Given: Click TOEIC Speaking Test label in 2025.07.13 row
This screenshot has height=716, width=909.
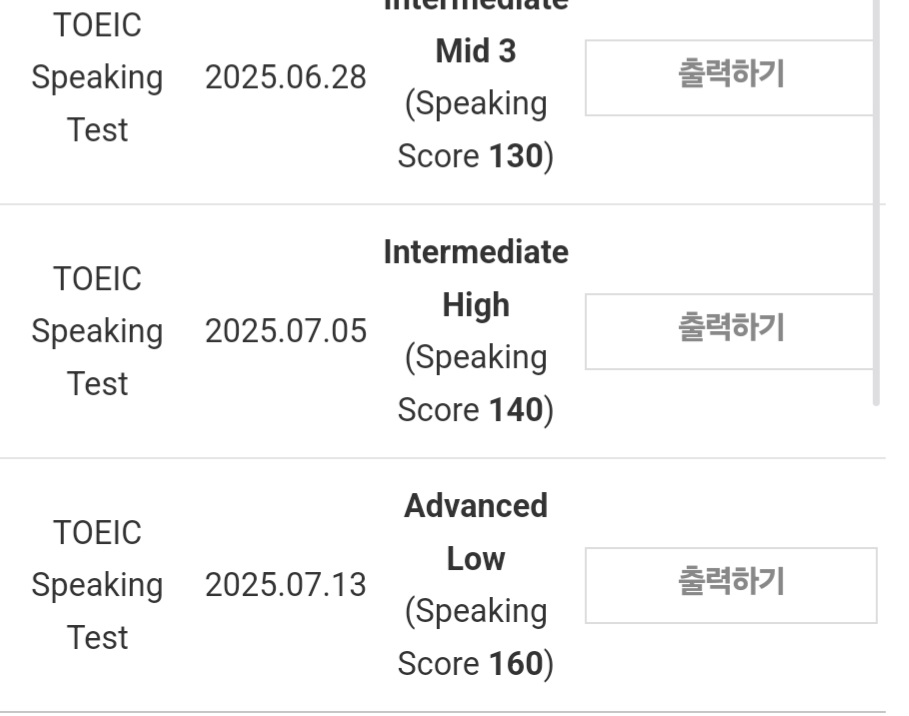Looking at the screenshot, I should coord(97,584).
